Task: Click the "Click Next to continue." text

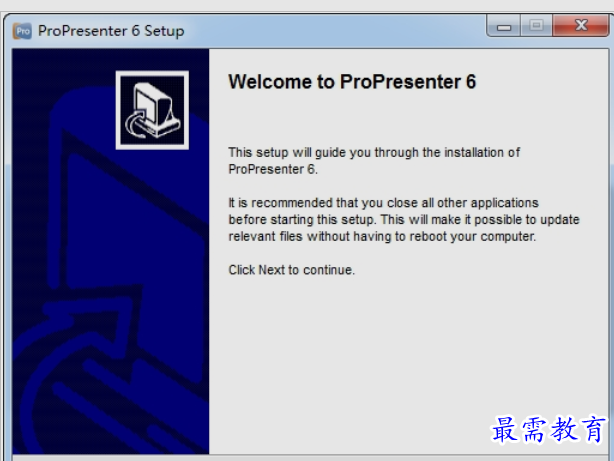Action: tap(291, 270)
